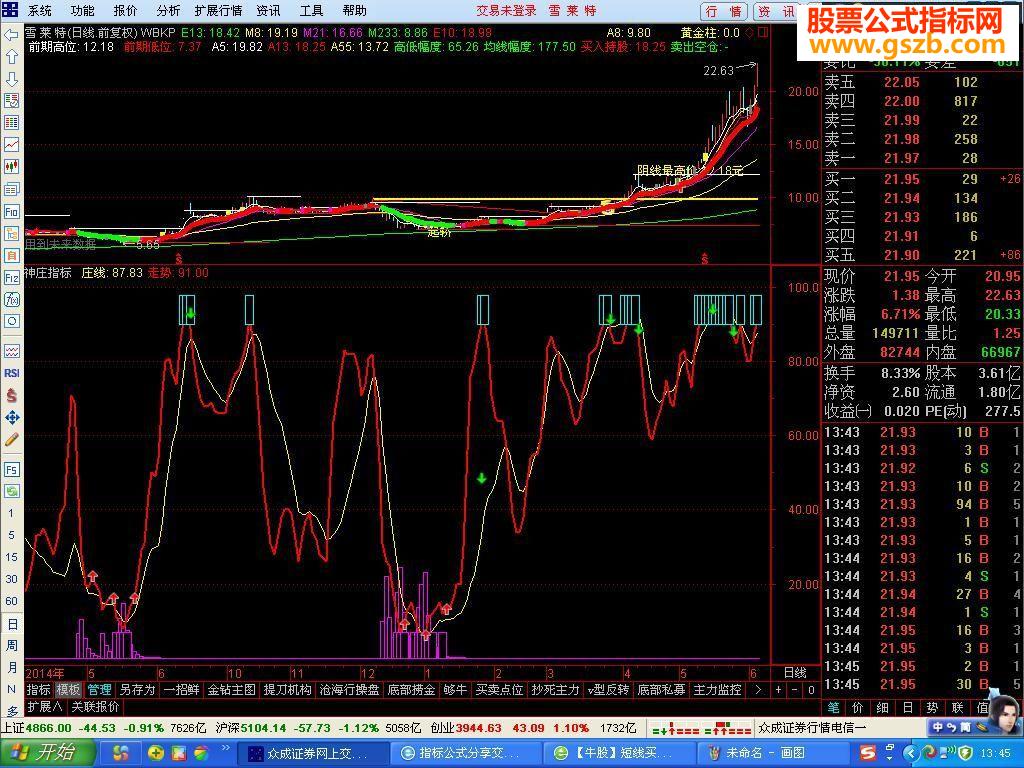1024x768 pixels.
Task: Click the - button beside the indicator tabs
Action: coord(794,690)
